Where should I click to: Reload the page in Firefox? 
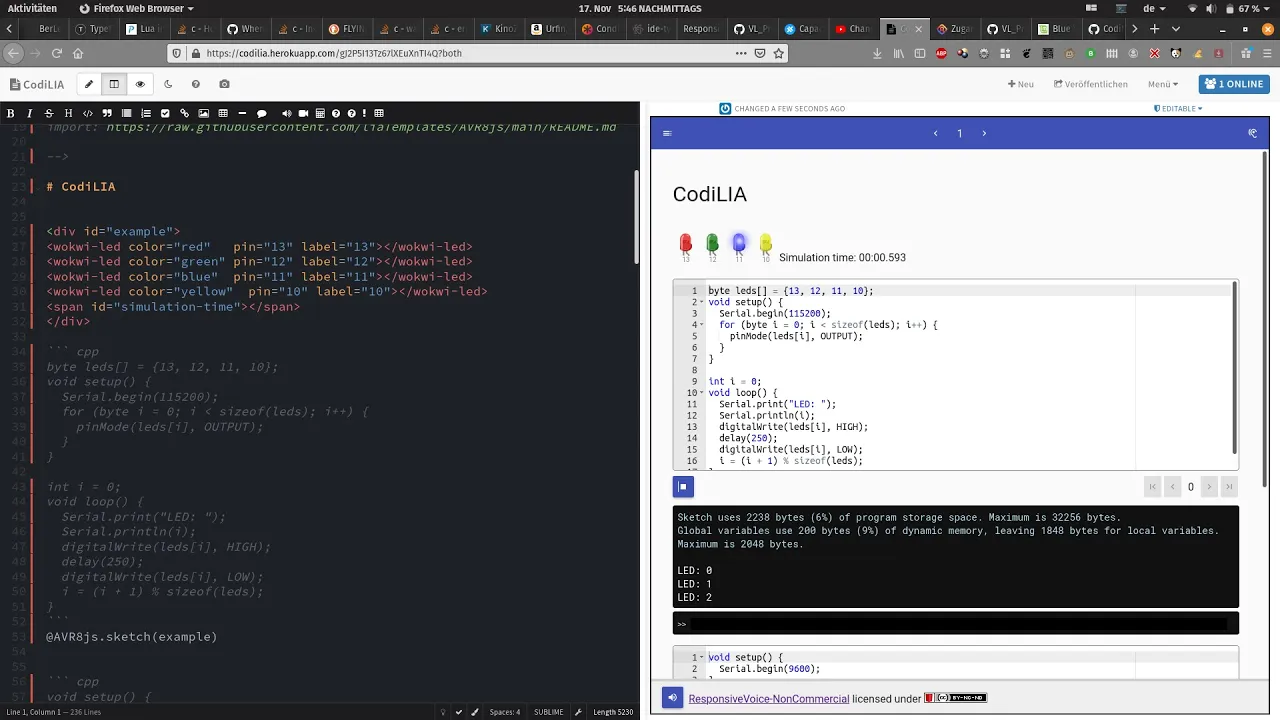click(57, 53)
